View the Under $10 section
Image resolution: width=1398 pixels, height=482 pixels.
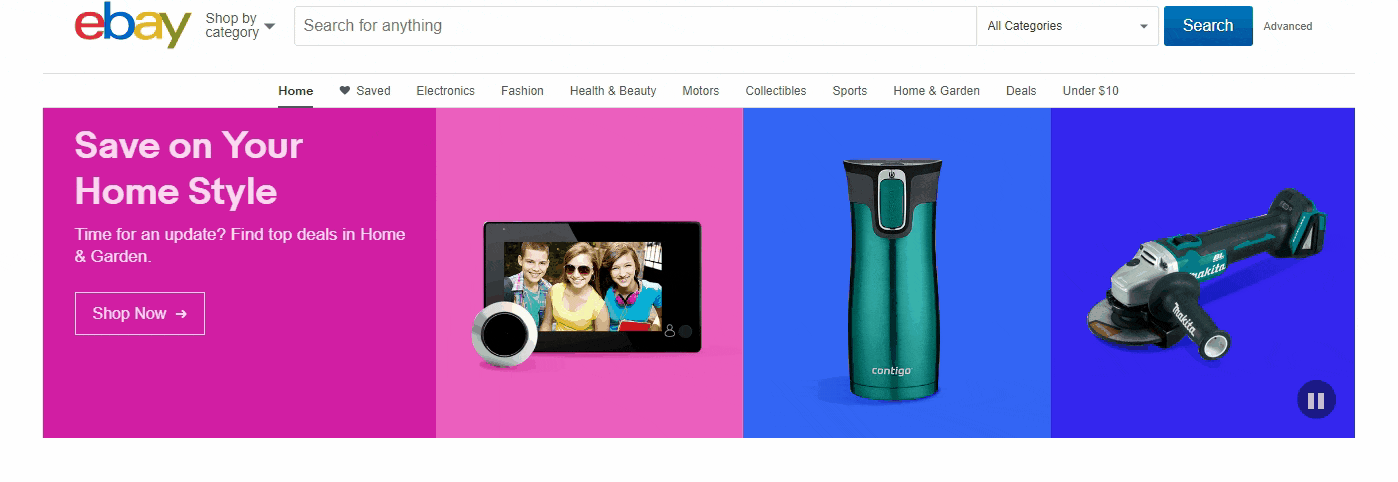[x=1090, y=90]
